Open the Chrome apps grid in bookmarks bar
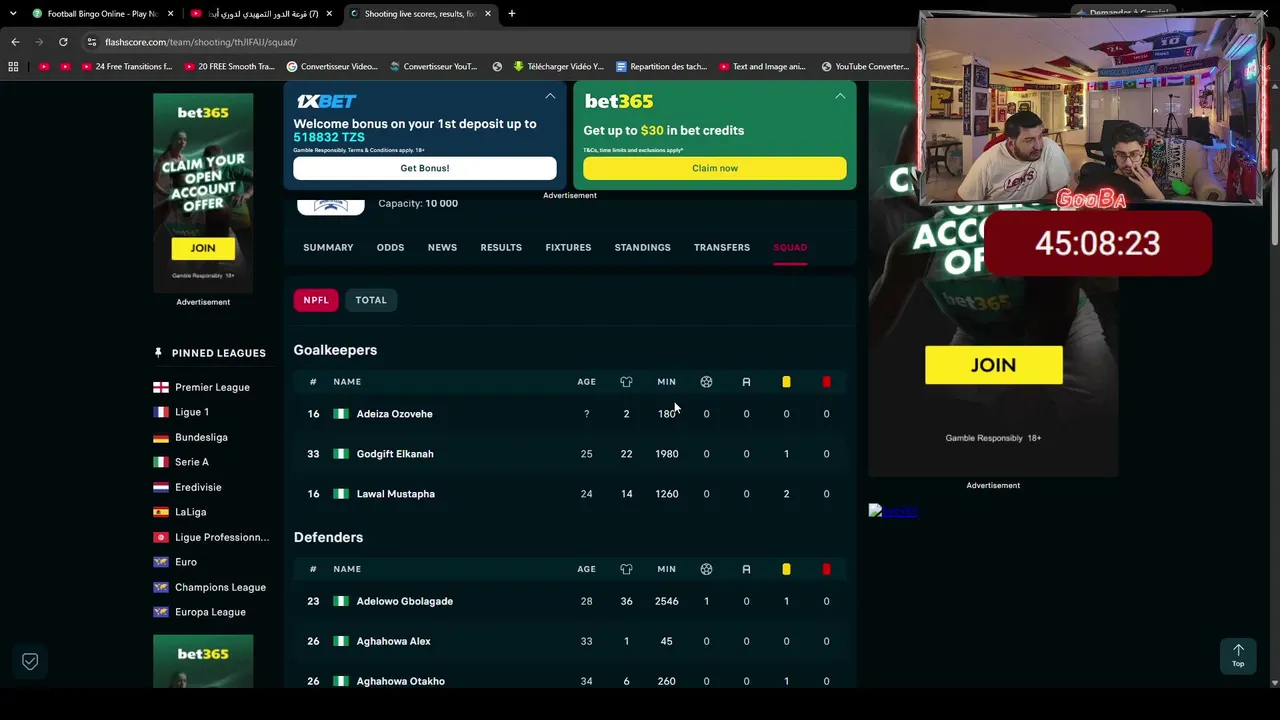The width and height of the screenshot is (1280, 720). pyautogui.click(x=13, y=67)
